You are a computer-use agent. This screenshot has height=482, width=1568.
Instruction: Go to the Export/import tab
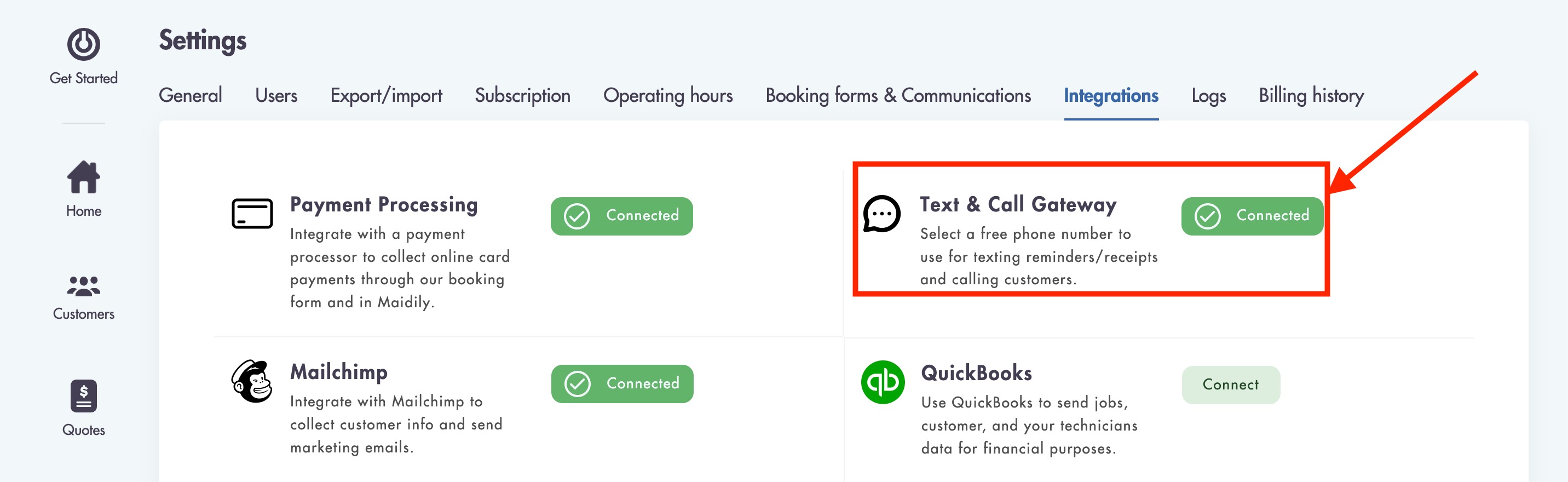(x=386, y=95)
